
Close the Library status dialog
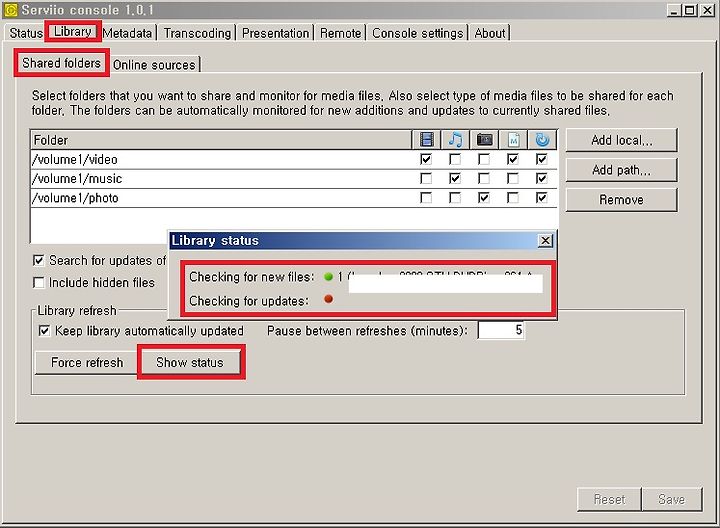pos(545,240)
